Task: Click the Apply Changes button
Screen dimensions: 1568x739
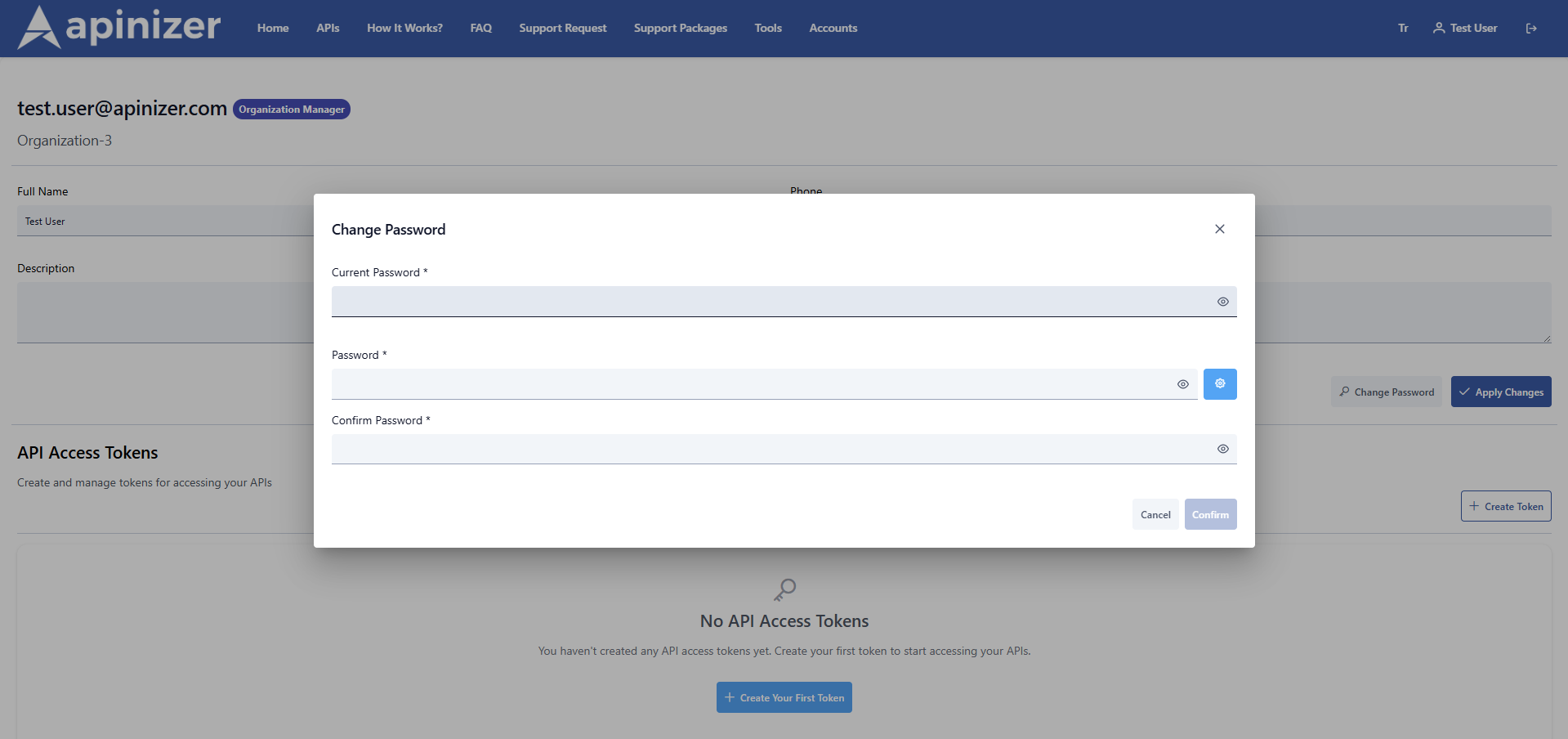Action: pos(1500,392)
